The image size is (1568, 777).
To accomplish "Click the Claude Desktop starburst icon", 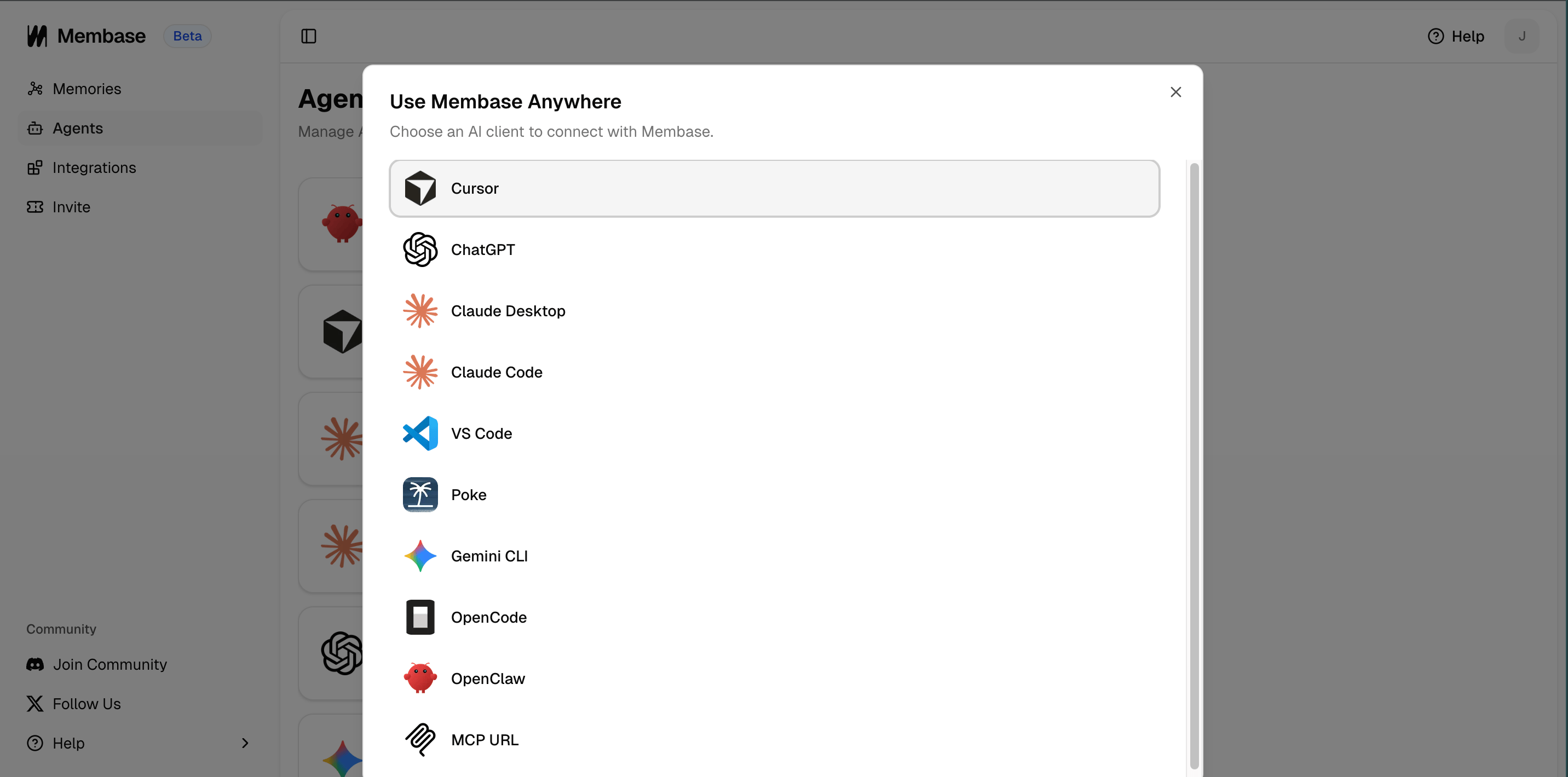I will 420,311.
